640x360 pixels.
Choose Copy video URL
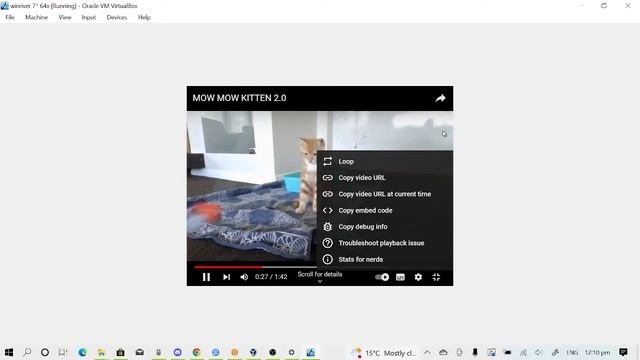[385, 178]
